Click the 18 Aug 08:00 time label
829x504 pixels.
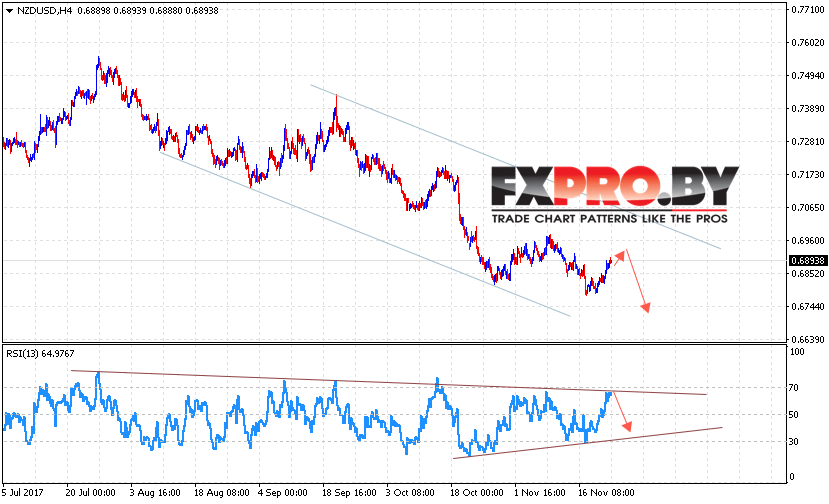point(222,493)
